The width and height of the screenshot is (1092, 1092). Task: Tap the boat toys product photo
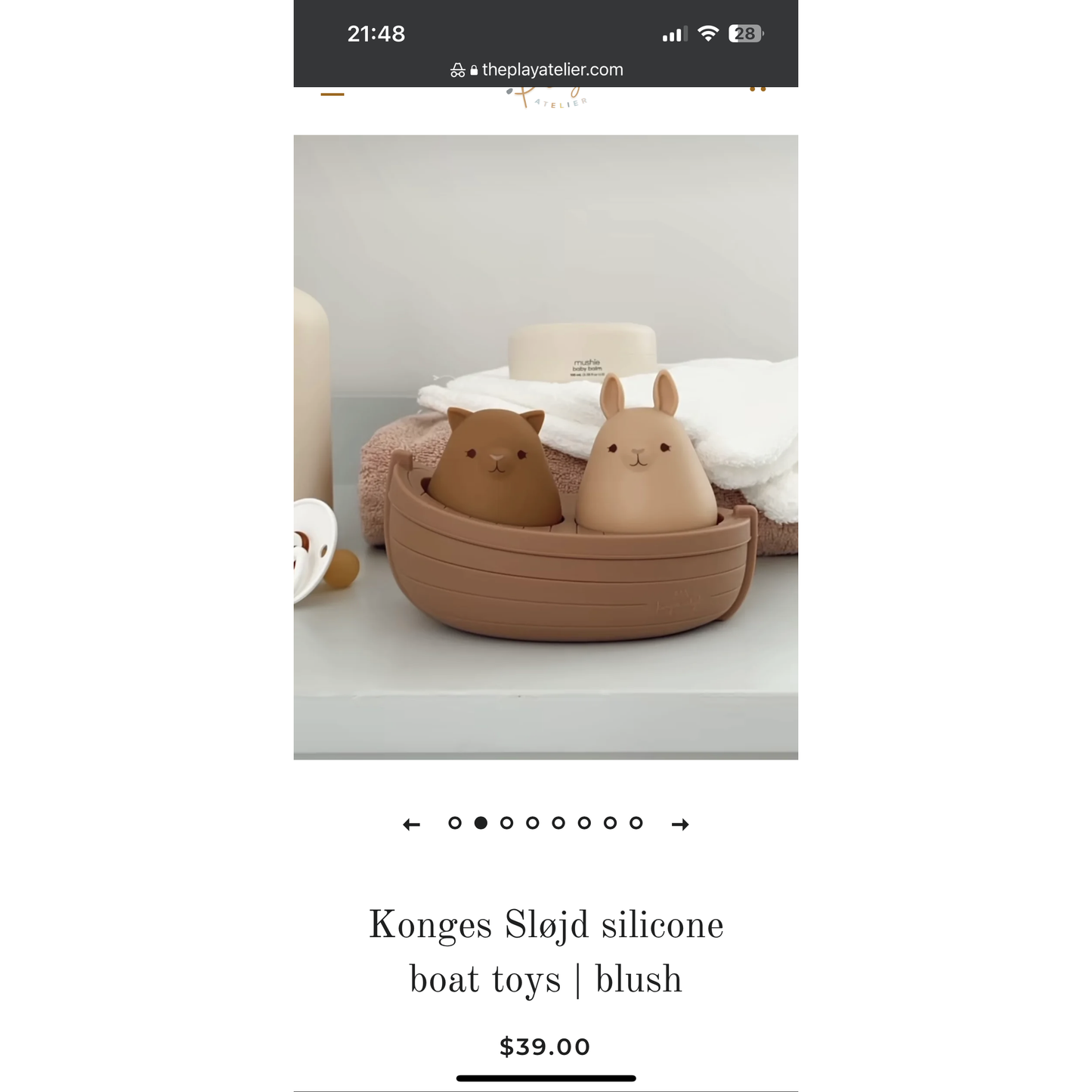546,447
